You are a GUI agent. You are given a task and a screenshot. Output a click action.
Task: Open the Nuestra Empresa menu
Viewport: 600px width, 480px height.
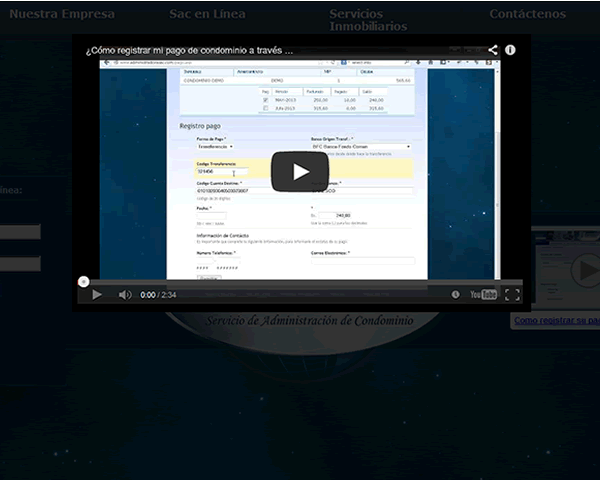pos(62,14)
